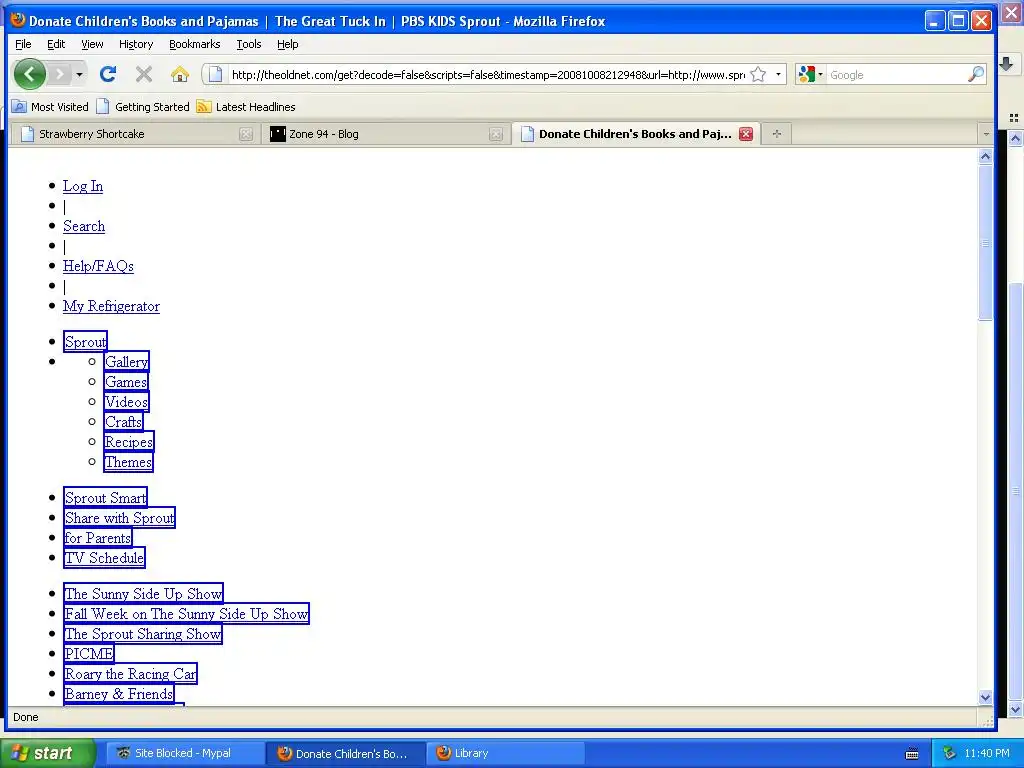Open The Sunny Side Up Show link
Screen dimensions: 1024x768
coord(144,594)
